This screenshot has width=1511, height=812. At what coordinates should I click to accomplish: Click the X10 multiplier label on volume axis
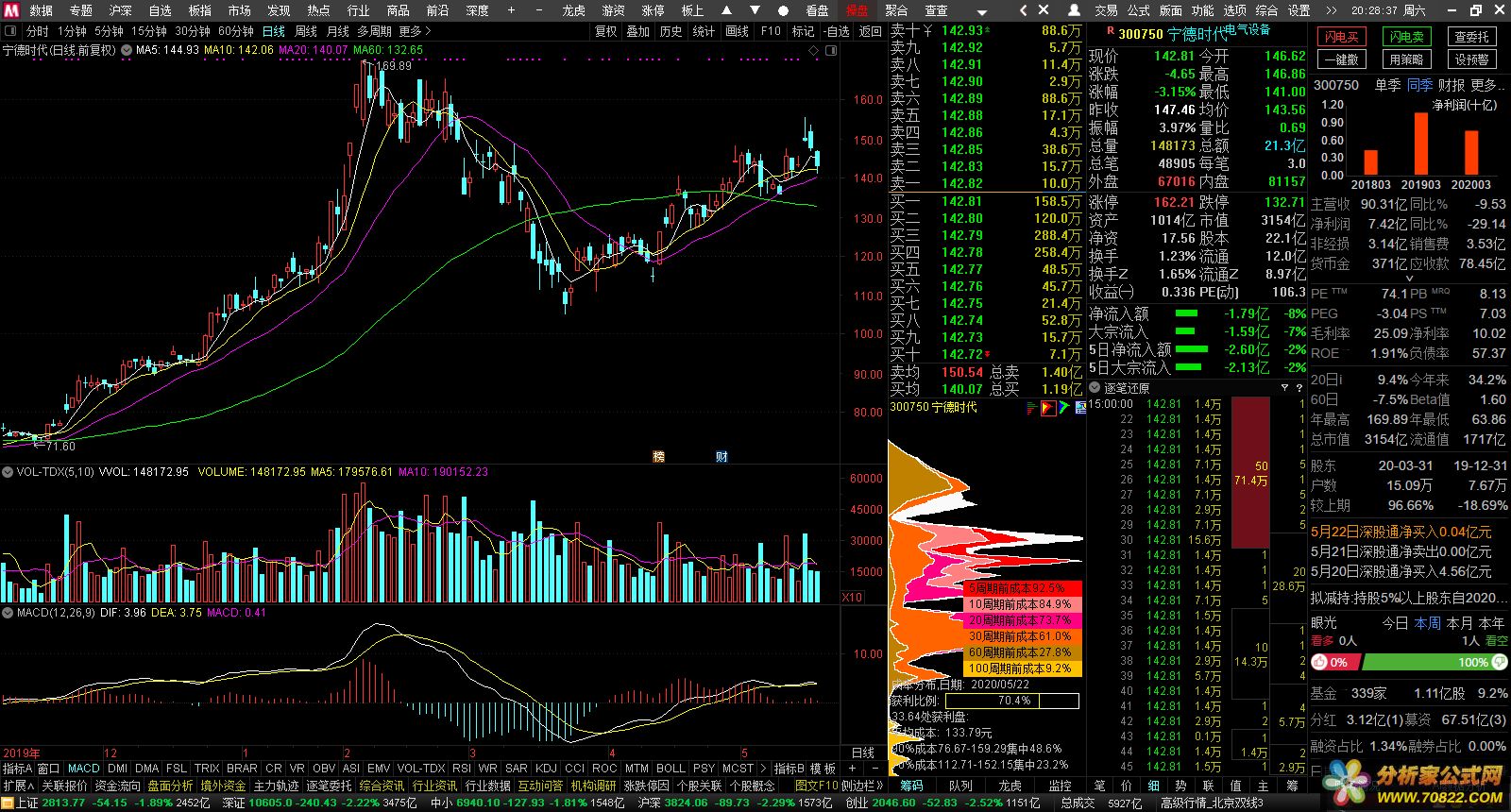click(852, 597)
